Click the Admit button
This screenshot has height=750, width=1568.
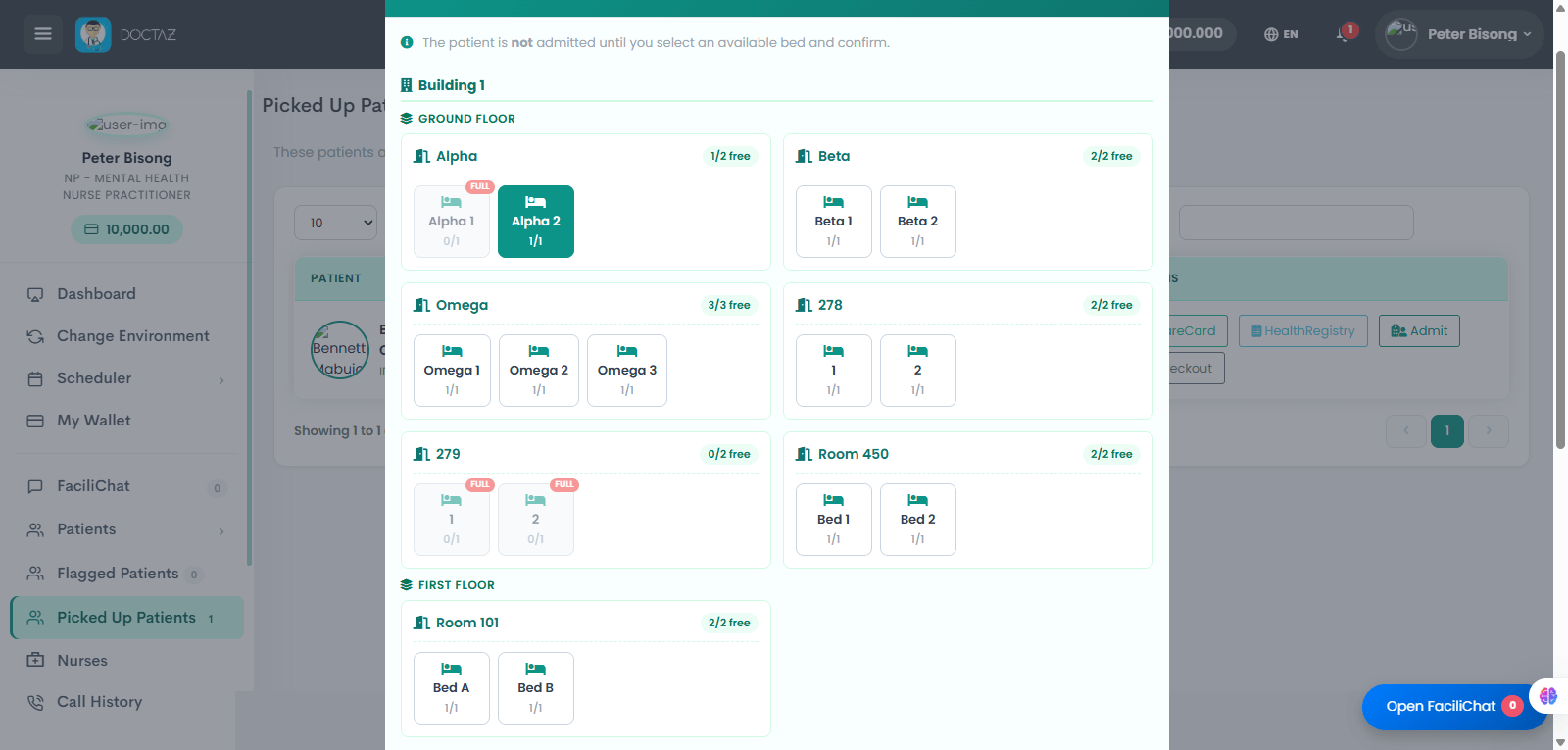point(1419,331)
